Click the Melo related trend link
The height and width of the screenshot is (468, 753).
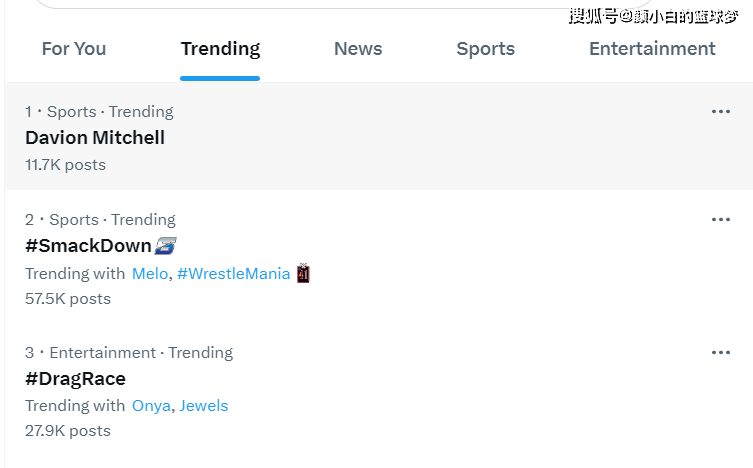[x=150, y=274]
